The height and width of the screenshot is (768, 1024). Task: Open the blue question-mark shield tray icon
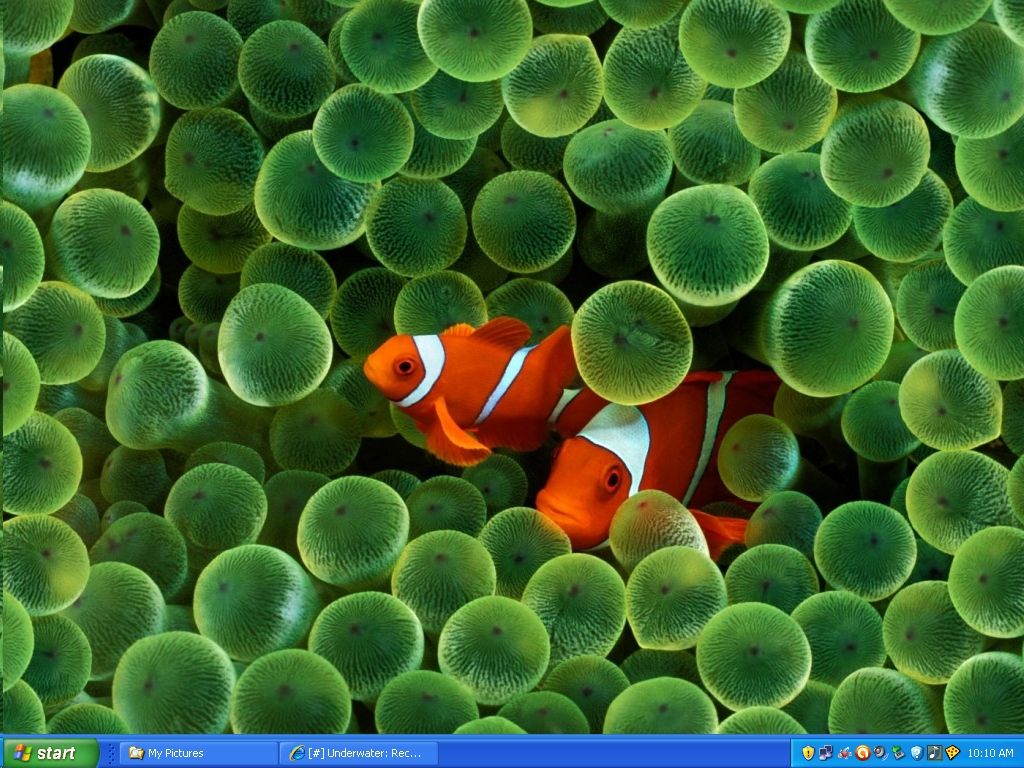916,753
